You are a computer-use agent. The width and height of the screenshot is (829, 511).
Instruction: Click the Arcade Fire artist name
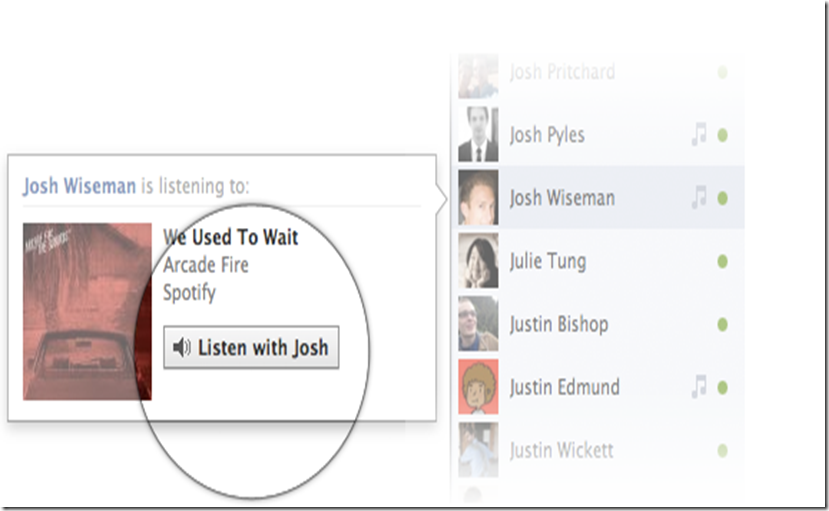click(x=206, y=265)
